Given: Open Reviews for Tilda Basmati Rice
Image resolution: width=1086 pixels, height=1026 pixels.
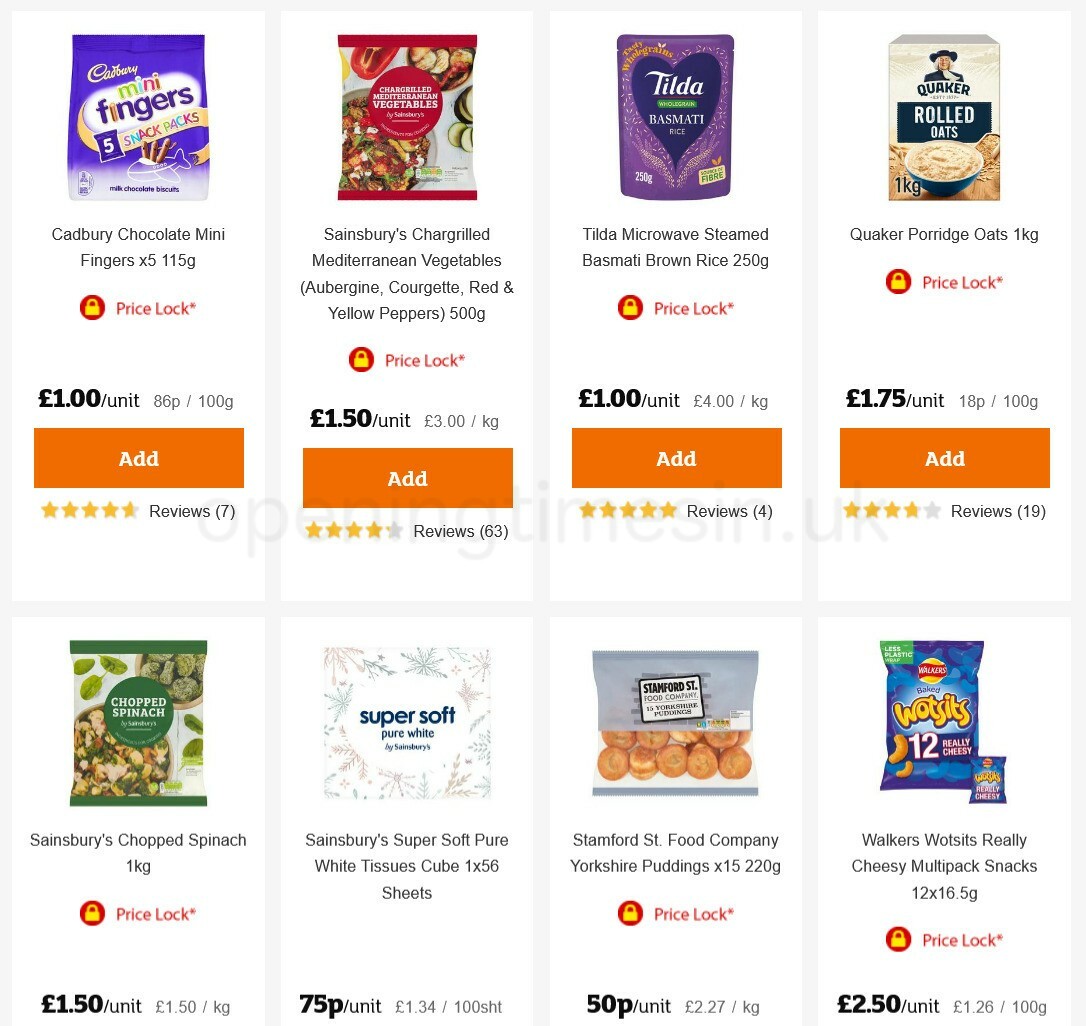Looking at the screenshot, I should [729, 511].
